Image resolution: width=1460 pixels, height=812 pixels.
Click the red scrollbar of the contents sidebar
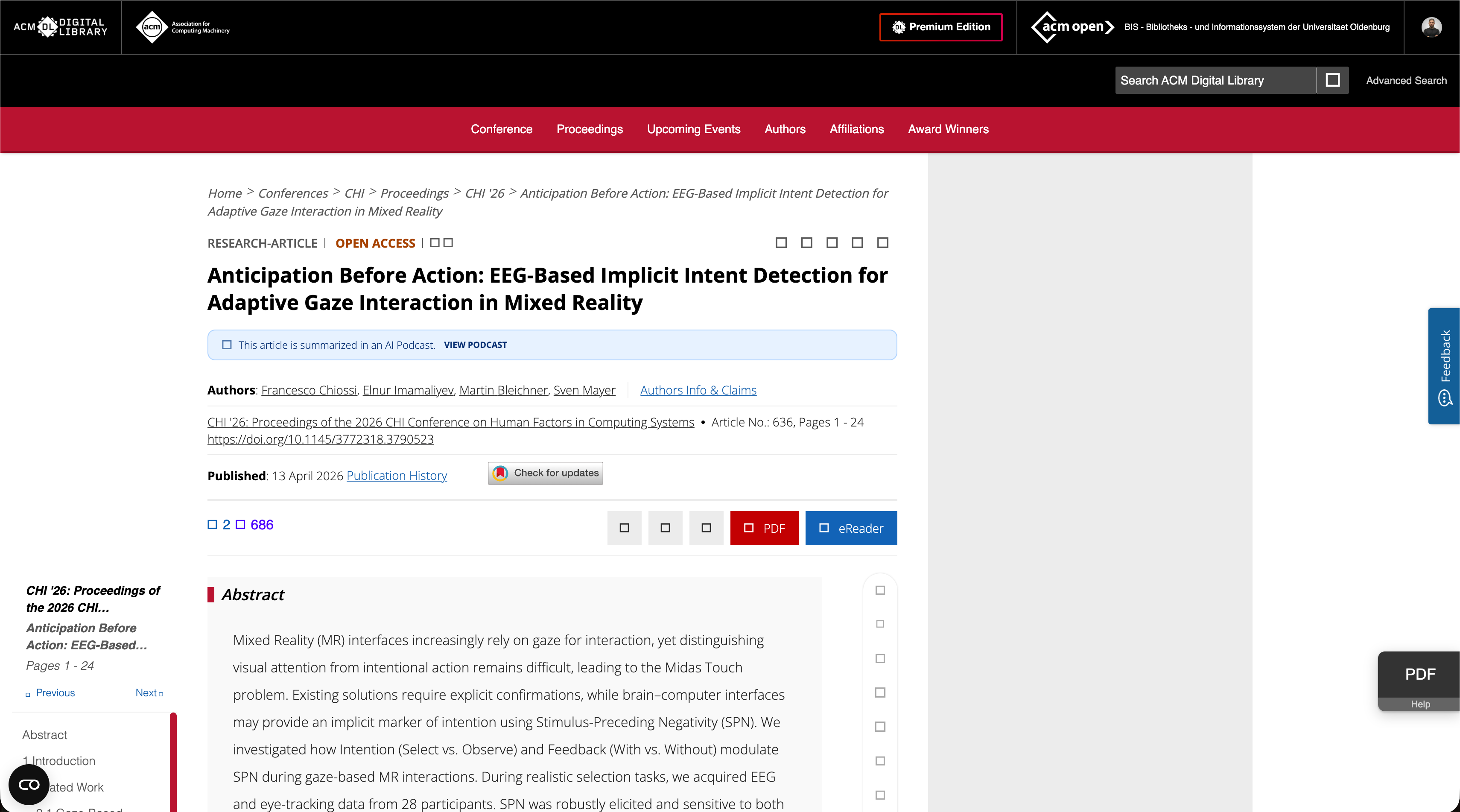click(173, 762)
